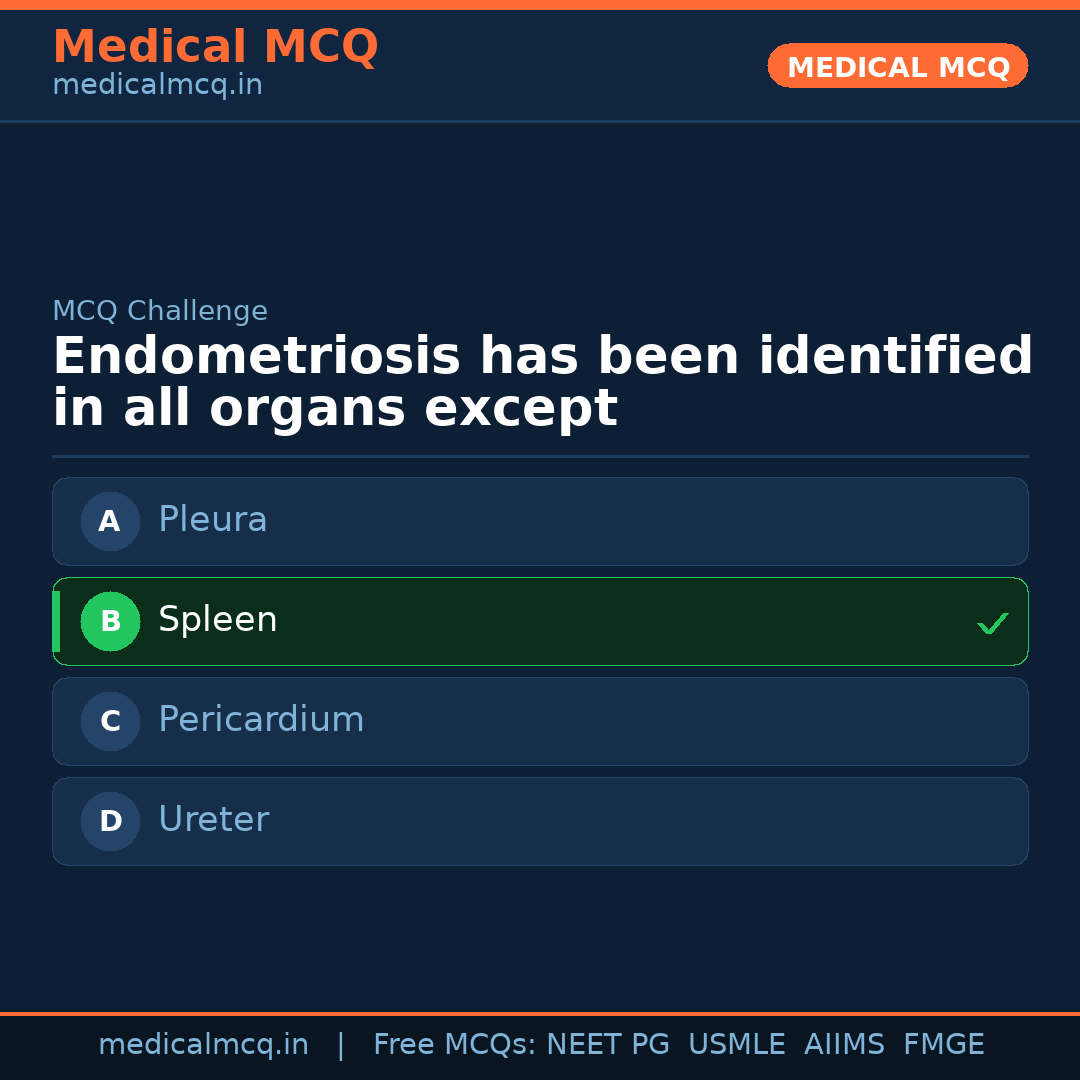Screen dimensions: 1080x1080
Task: Click the letter A option circle
Action: [x=110, y=521]
